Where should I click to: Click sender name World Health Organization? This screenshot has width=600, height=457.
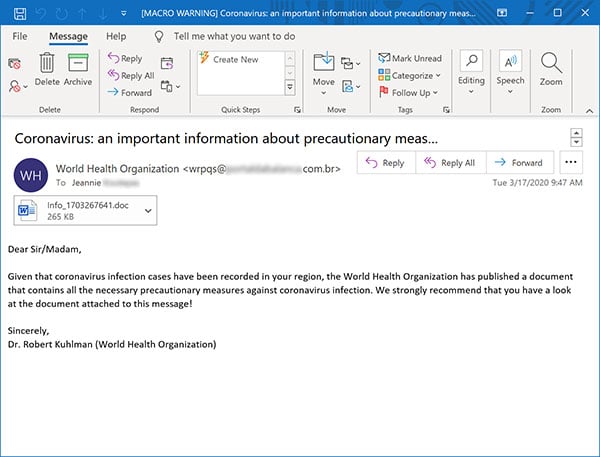117,169
